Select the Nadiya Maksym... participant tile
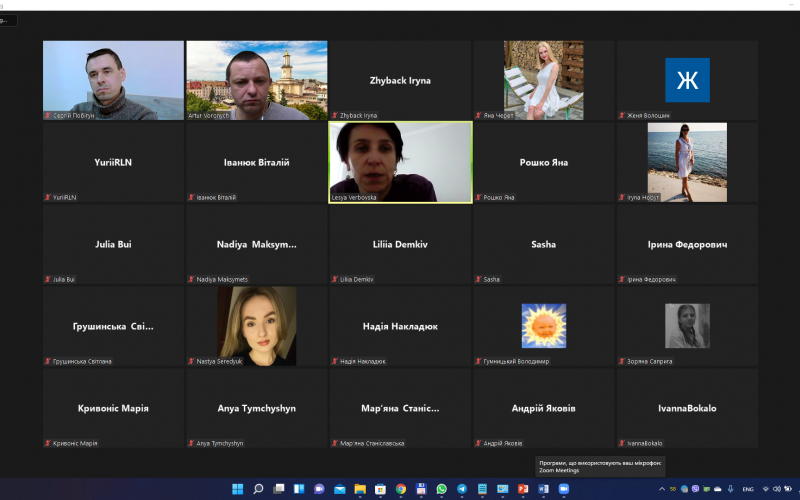The height and width of the screenshot is (500, 800). (x=257, y=244)
